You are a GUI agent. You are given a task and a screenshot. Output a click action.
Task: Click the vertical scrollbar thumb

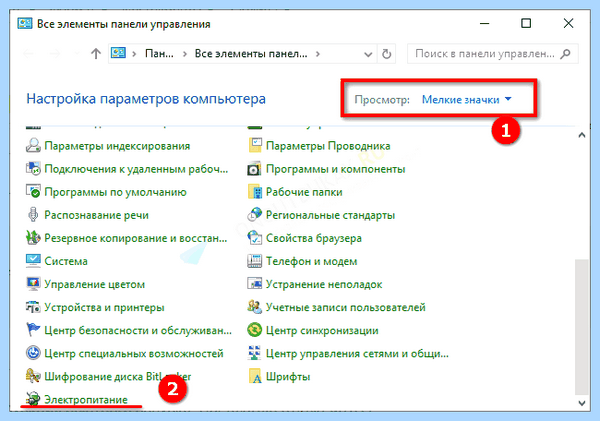582,327
